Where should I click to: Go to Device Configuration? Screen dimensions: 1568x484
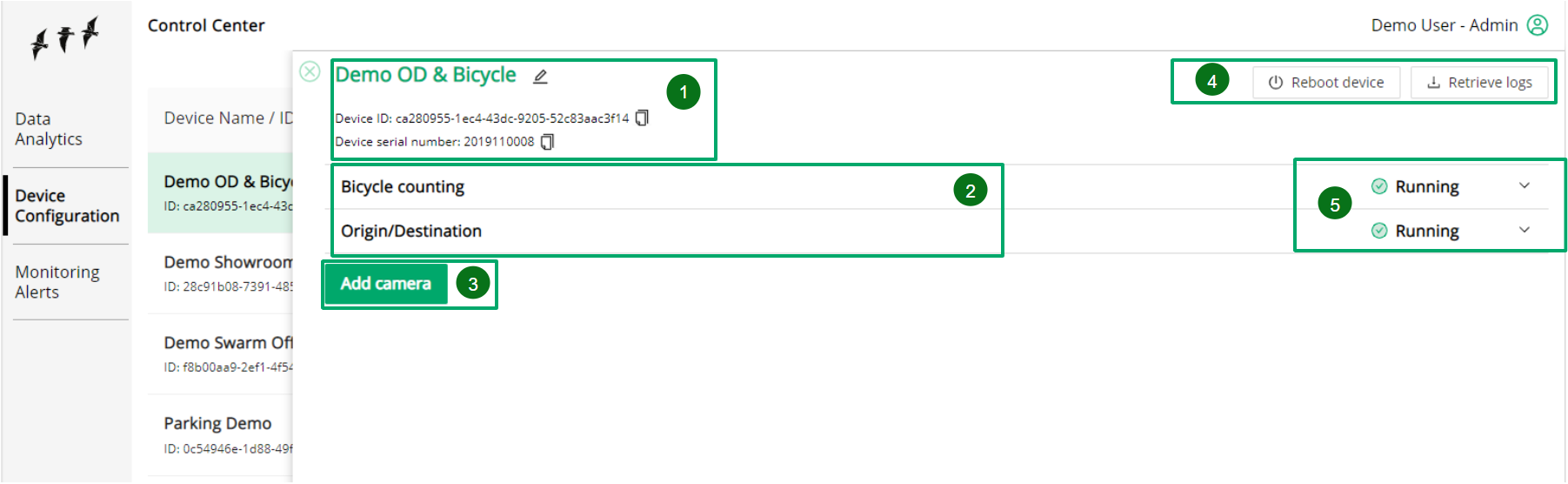(67, 205)
